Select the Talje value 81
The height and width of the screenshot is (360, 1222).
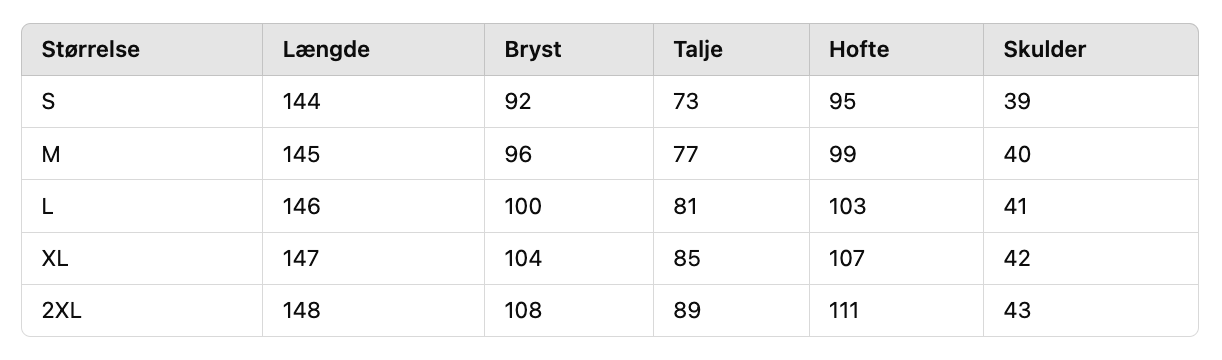pyautogui.click(x=686, y=207)
